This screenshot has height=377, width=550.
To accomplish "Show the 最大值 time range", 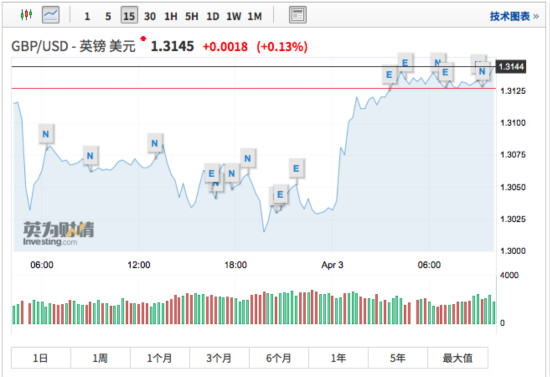I will pyautogui.click(x=457, y=358).
